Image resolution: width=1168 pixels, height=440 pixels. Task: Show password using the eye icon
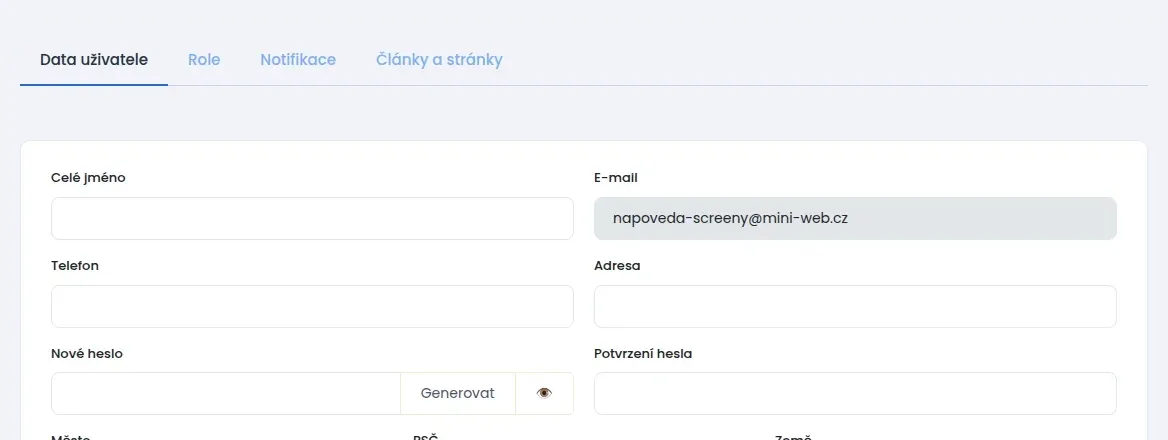545,393
